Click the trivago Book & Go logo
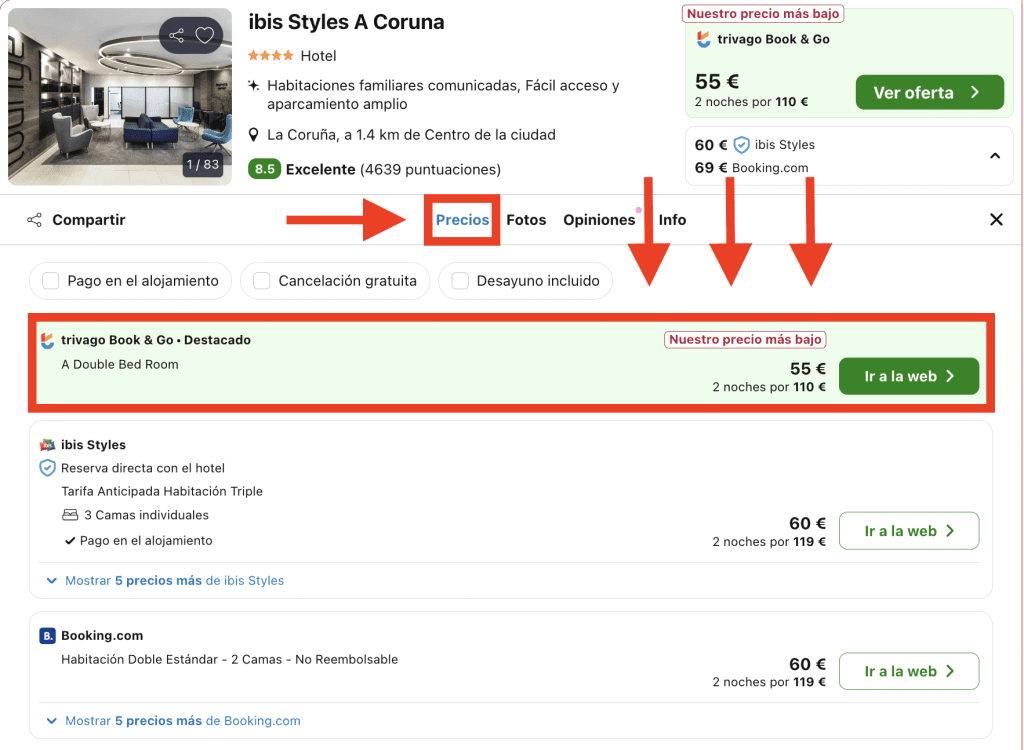The width and height of the screenshot is (1024, 750). [47, 340]
